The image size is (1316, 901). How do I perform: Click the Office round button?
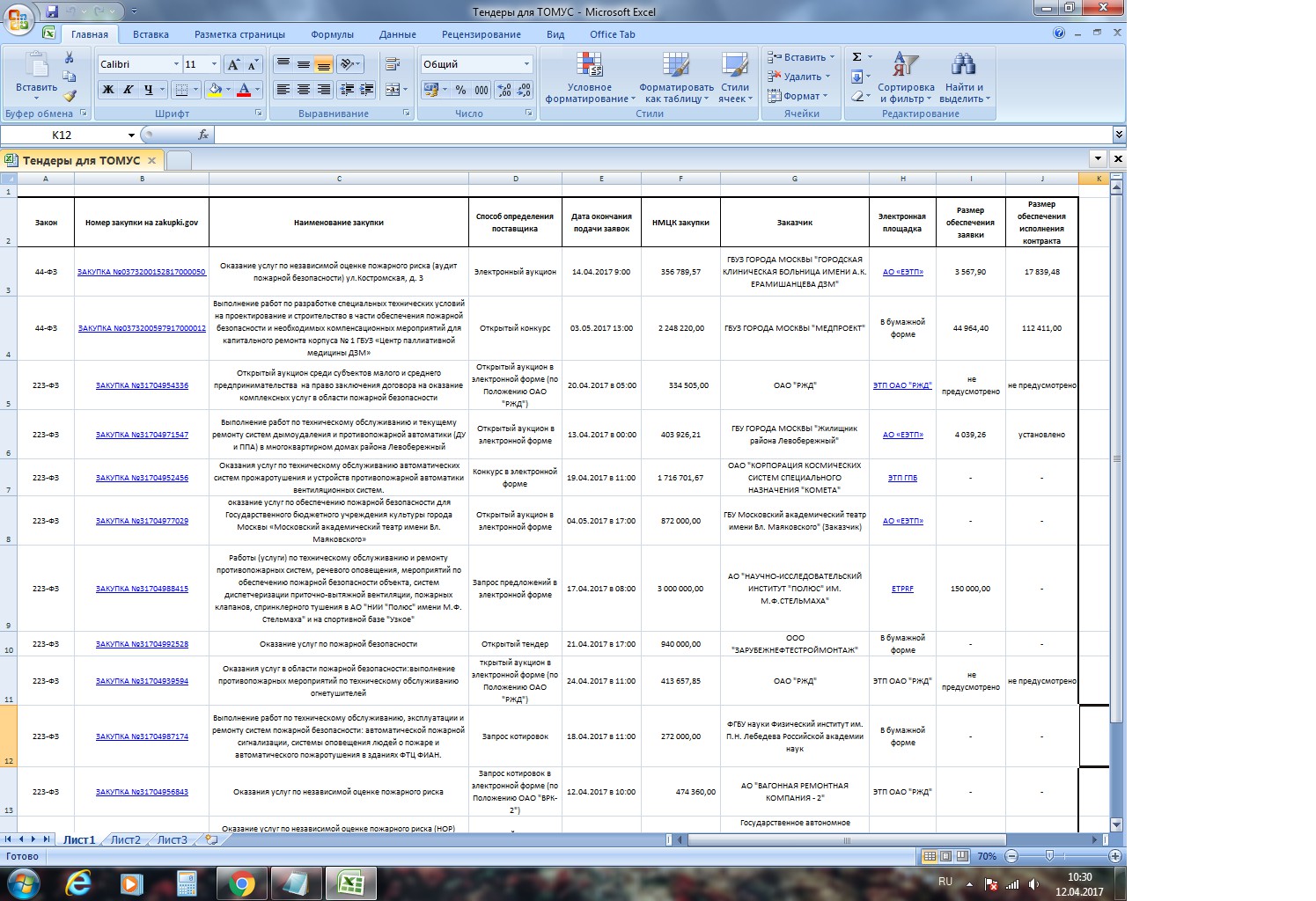[18, 18]
